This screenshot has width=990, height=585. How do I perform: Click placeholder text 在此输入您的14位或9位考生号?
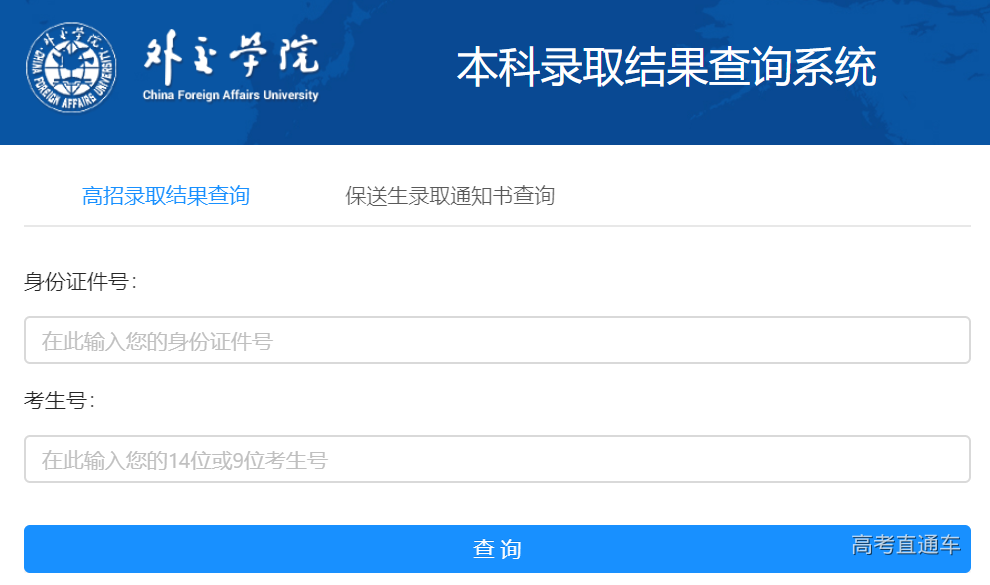[185, 461]
